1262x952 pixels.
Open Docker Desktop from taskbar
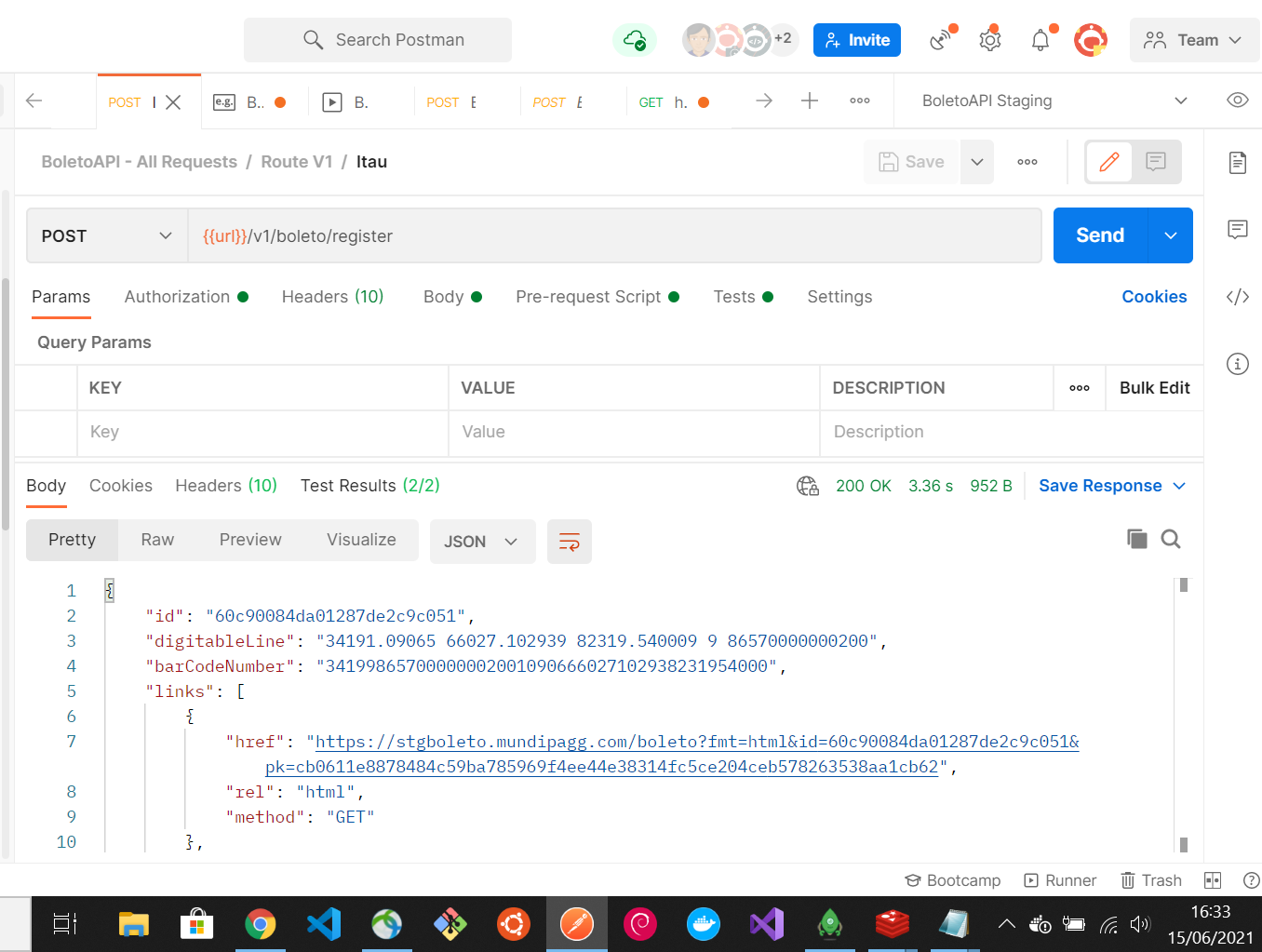click(704, 924)
